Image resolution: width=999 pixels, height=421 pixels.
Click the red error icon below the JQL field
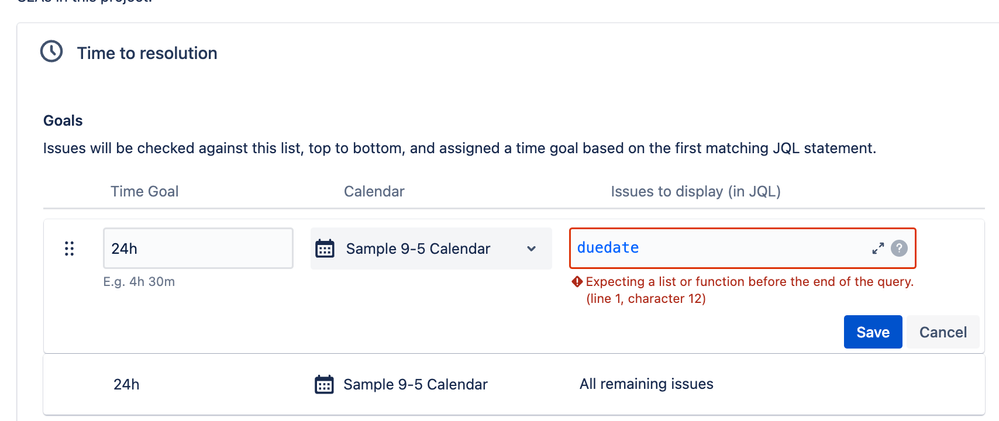point(577,282)
